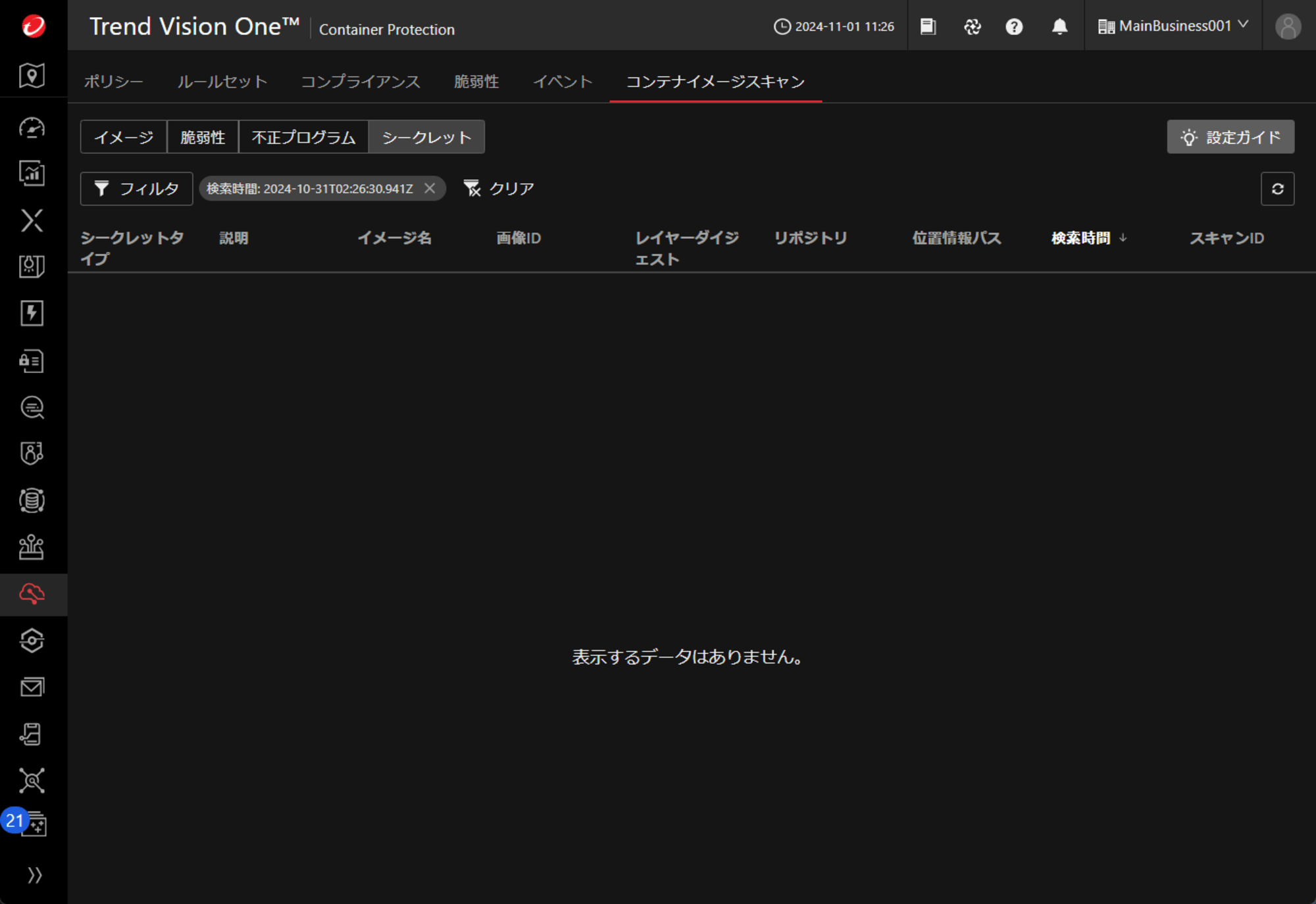This screenshot has height=904, width=1316.
Task: Select the 不正プログラム segment button
Action: (303, 137)
